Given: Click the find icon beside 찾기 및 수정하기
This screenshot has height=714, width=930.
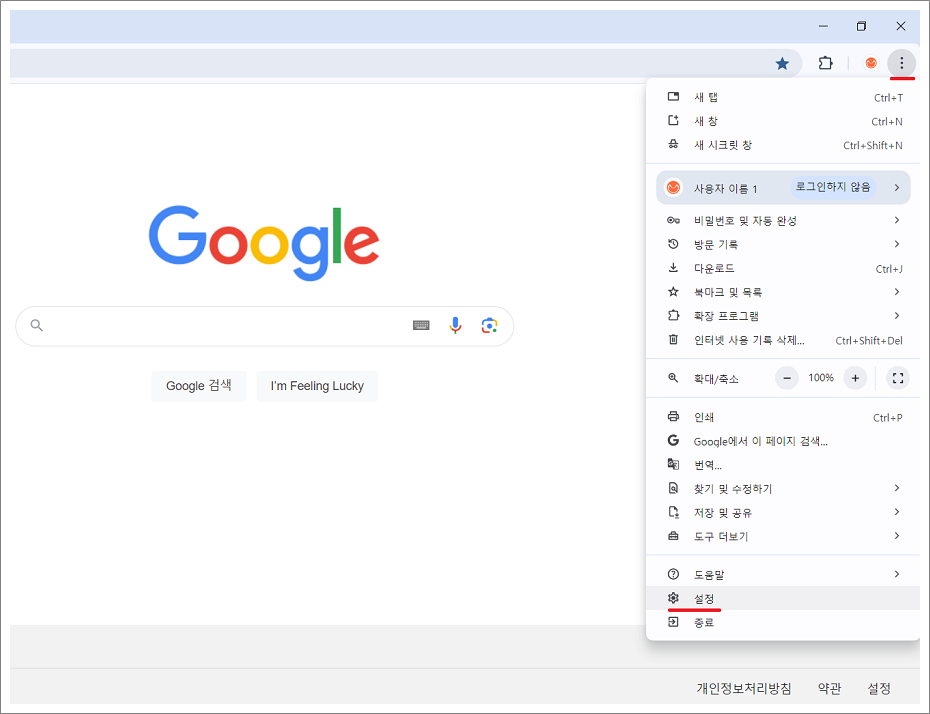Looking at the screenshot, I should point(673,487).
